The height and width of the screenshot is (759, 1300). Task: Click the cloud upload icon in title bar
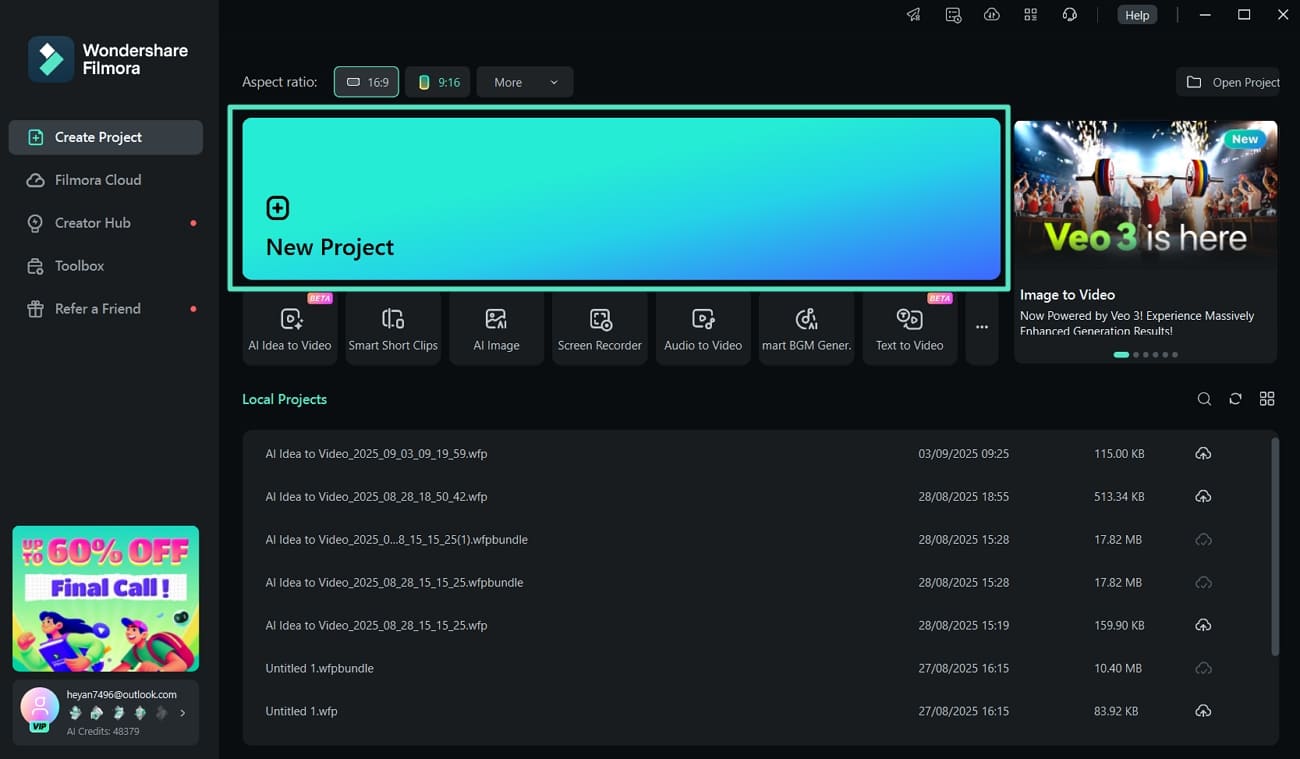pyautogui.click(x=992, y=15)
